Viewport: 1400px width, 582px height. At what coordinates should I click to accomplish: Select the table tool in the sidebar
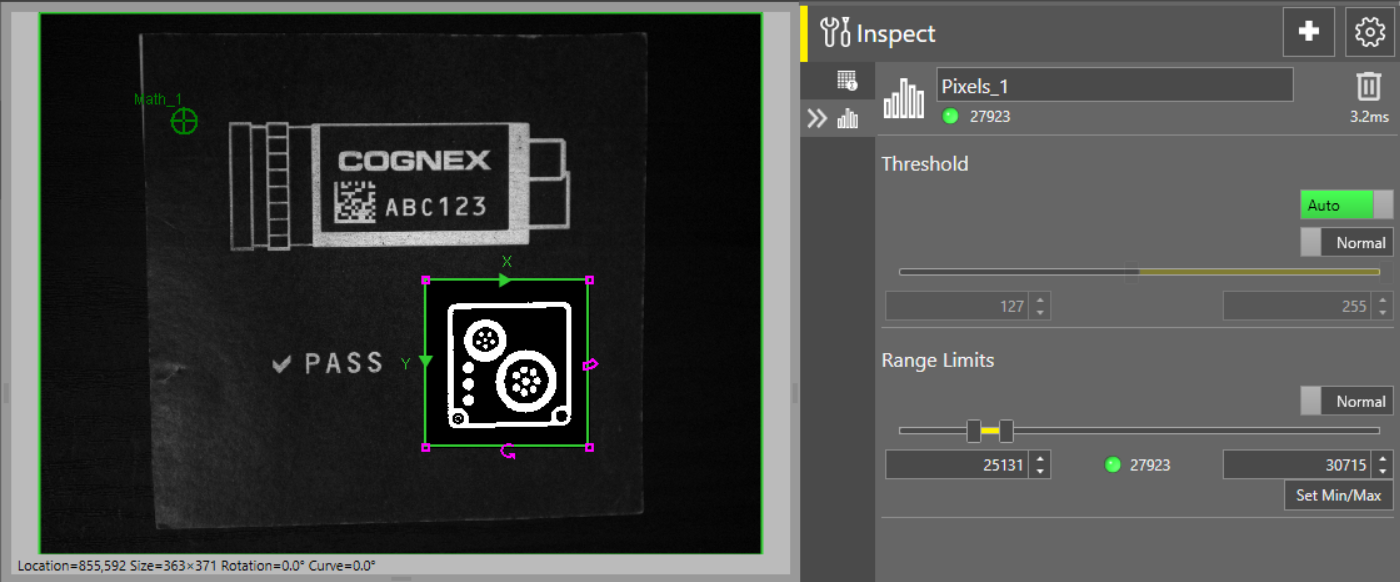[x=847, y=81]
